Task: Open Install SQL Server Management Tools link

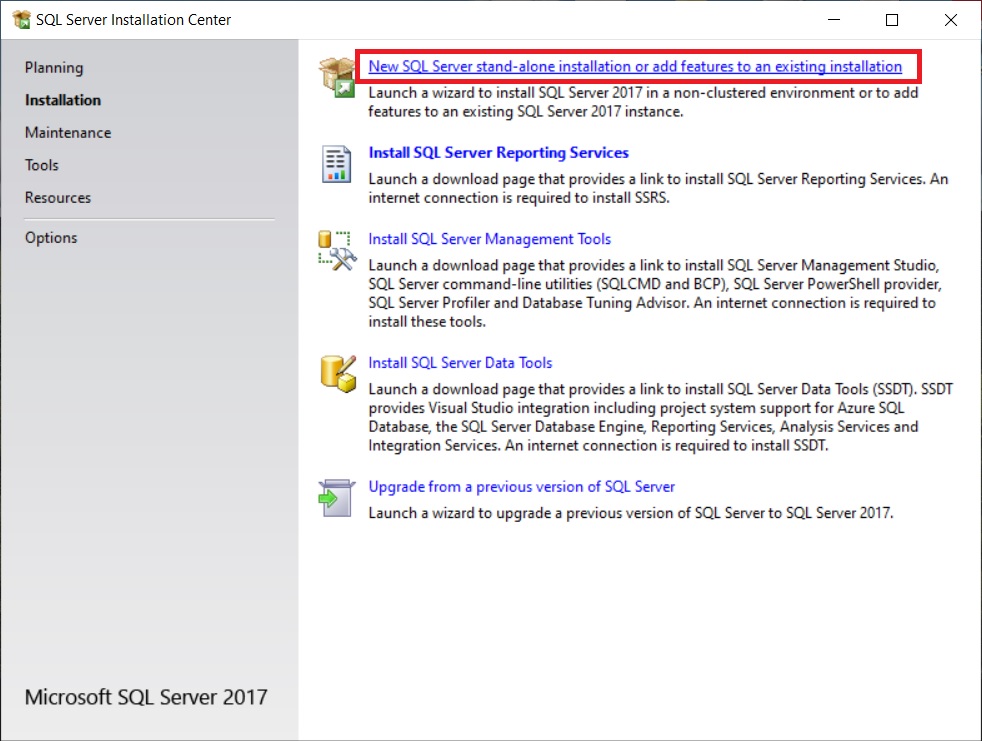Action: [x=489, y=239]
